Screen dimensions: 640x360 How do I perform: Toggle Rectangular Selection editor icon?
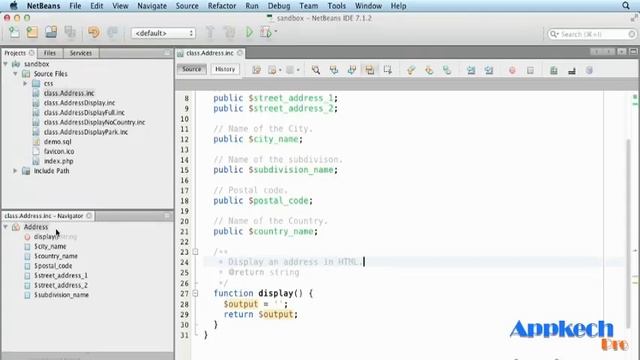388,70
